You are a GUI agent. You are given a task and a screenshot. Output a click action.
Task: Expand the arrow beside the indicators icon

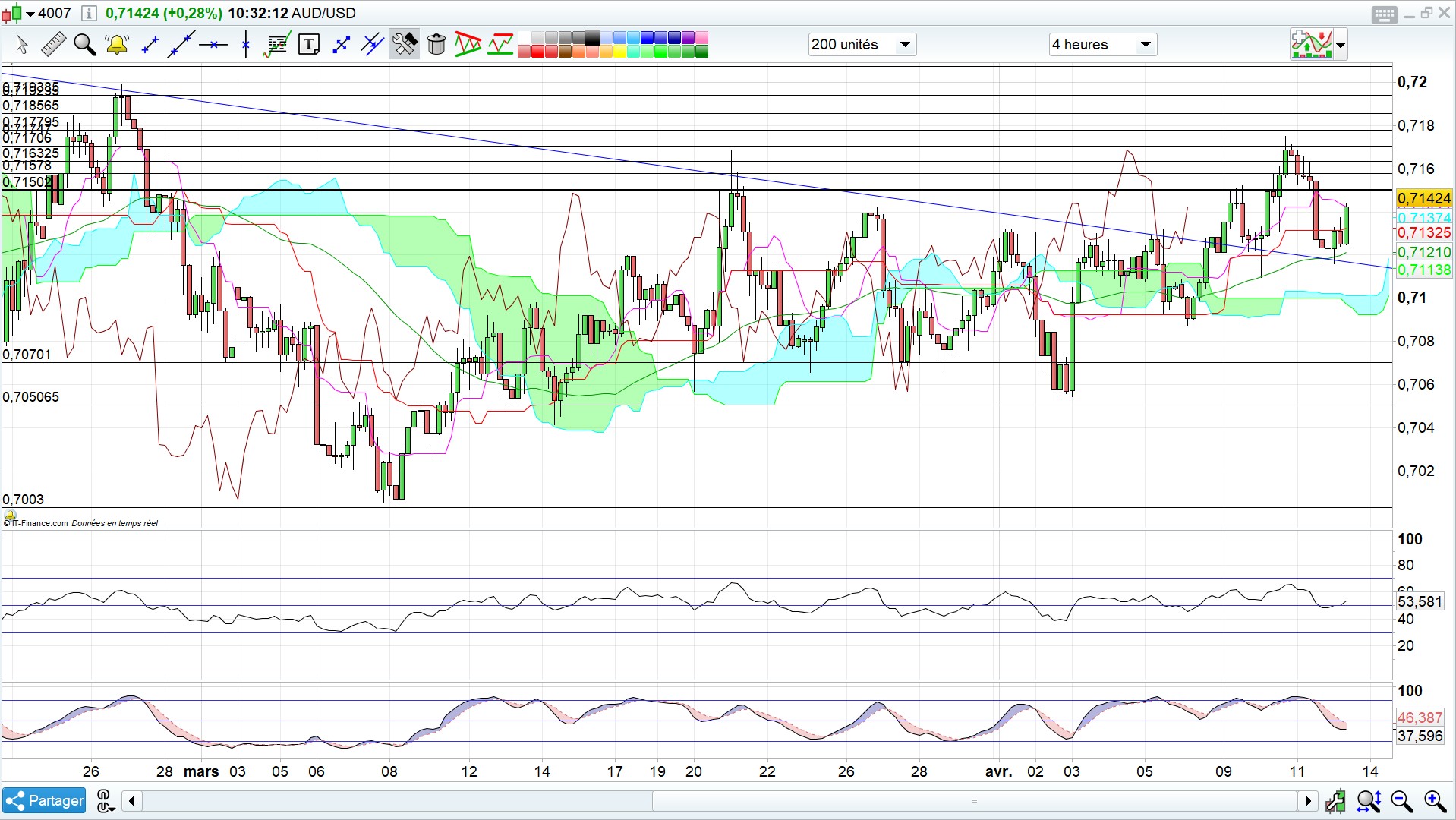(1341, 46)
